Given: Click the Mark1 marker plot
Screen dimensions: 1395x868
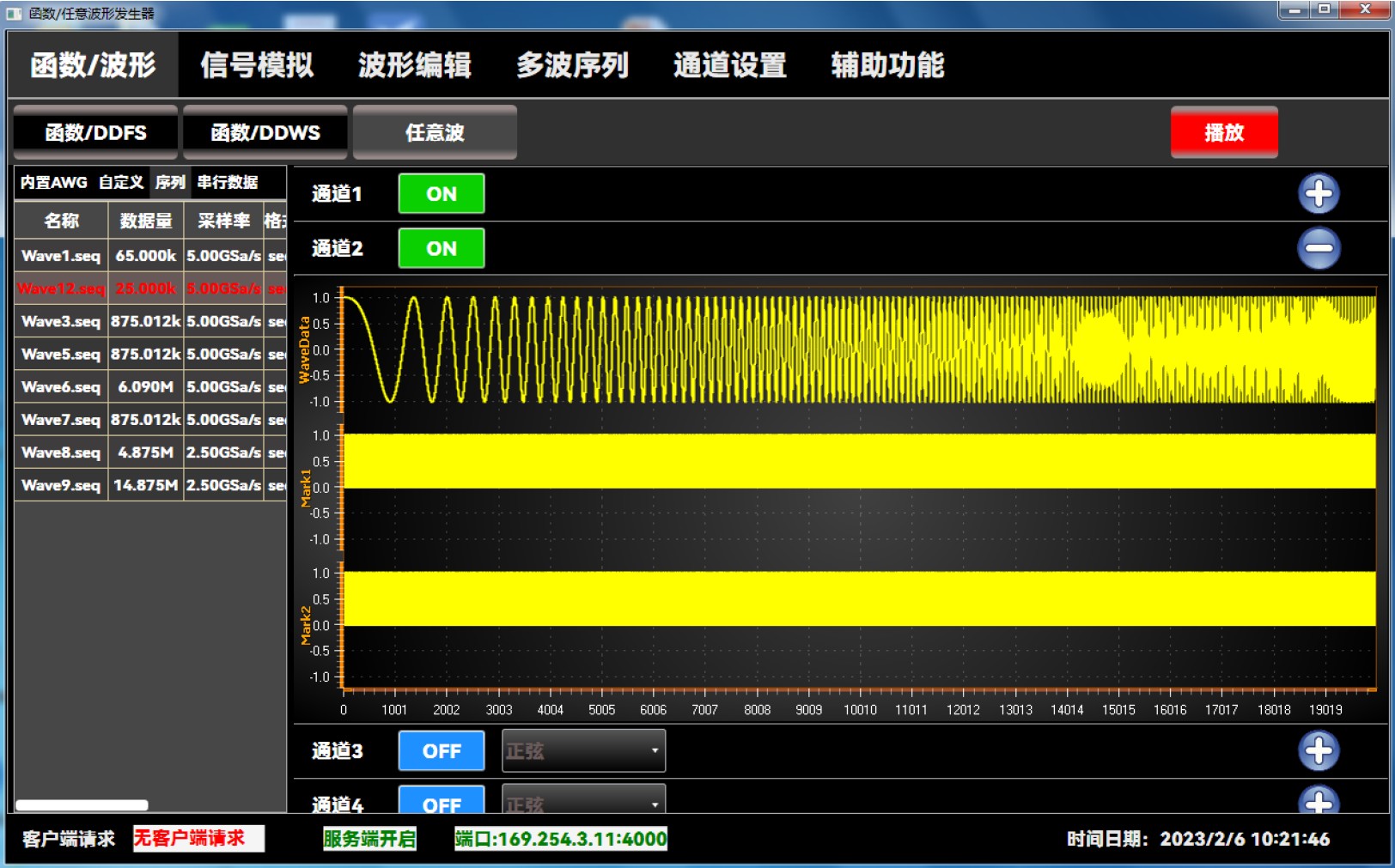Looking at the screenshot, I should pyautogui.click(x=859, y=487).
